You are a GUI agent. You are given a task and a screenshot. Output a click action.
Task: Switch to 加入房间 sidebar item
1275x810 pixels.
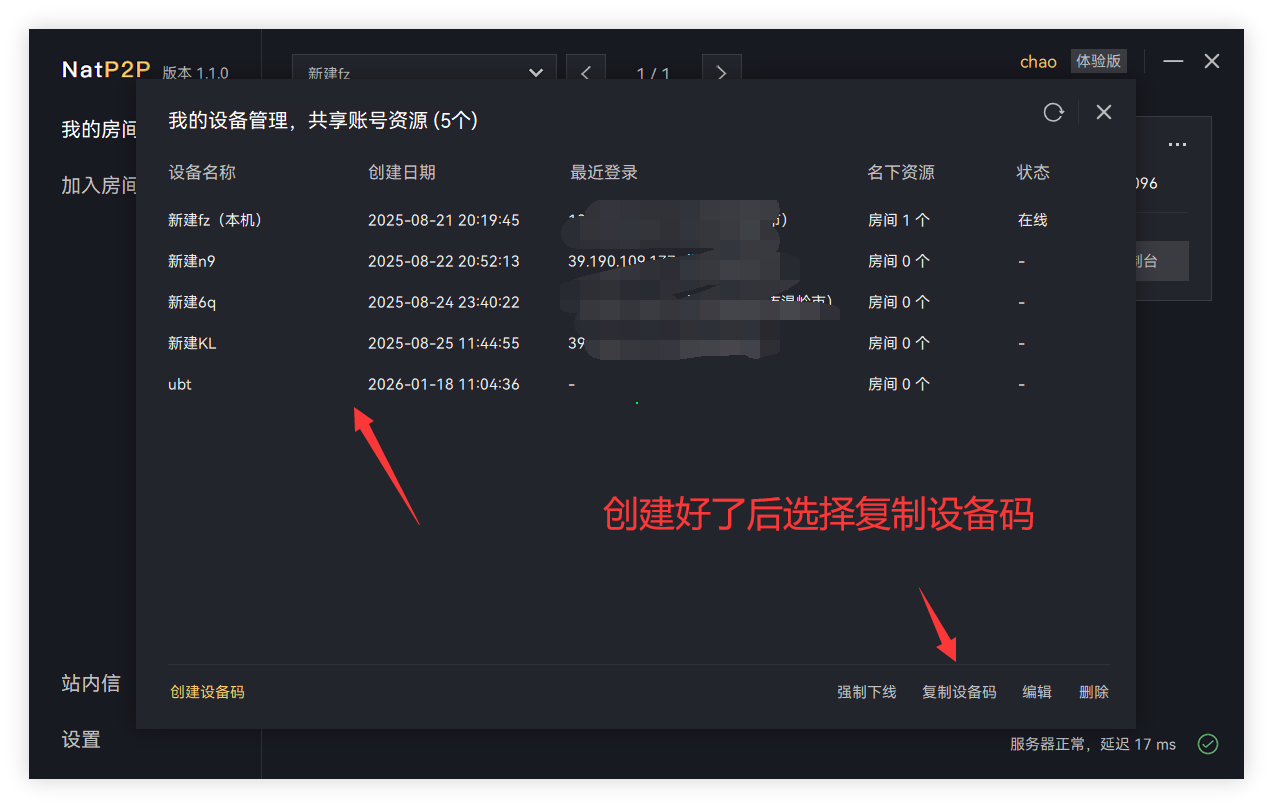pyautogui.click(x=99, y=185)
